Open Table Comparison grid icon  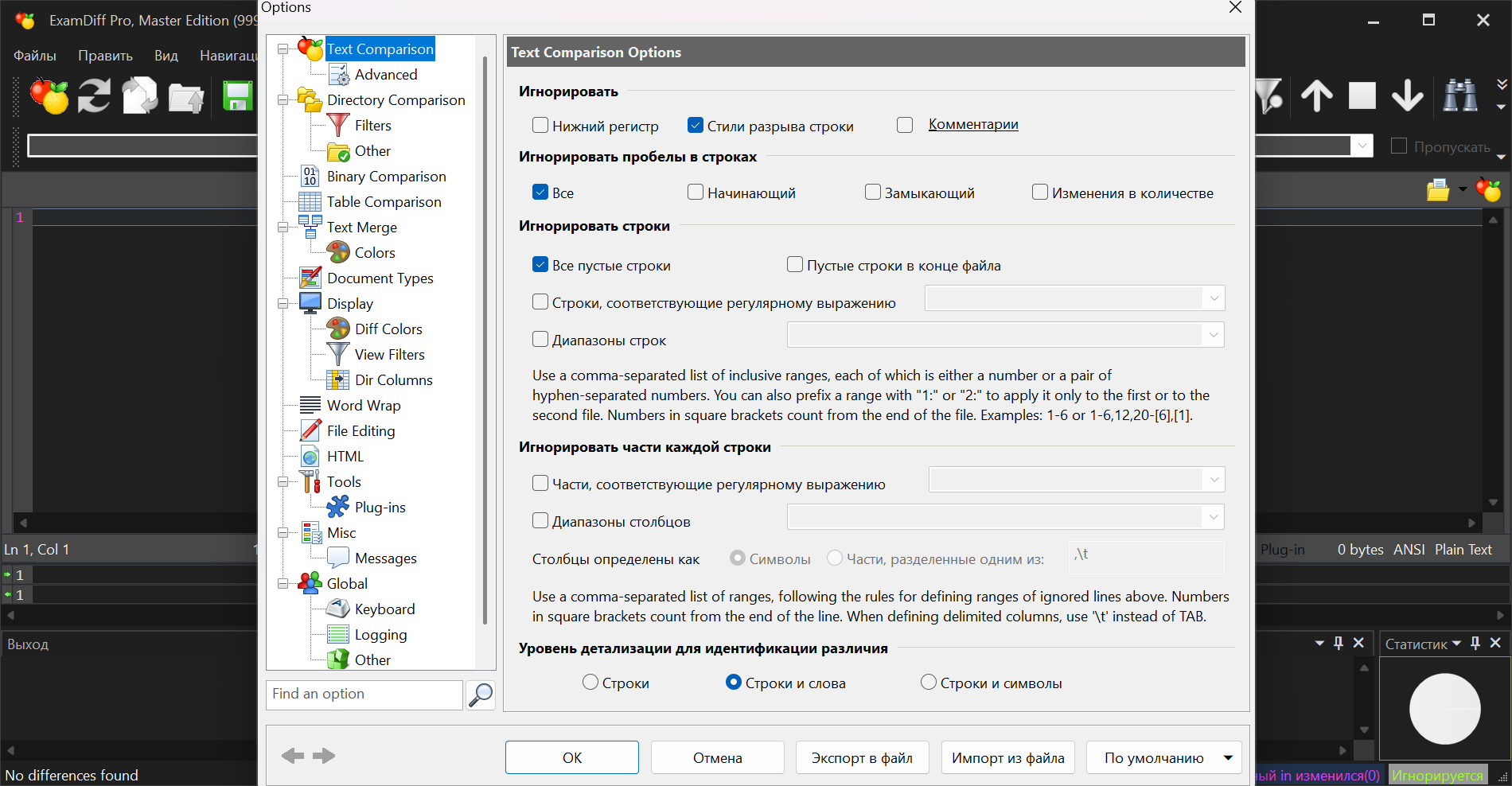(x=310, y=201)
